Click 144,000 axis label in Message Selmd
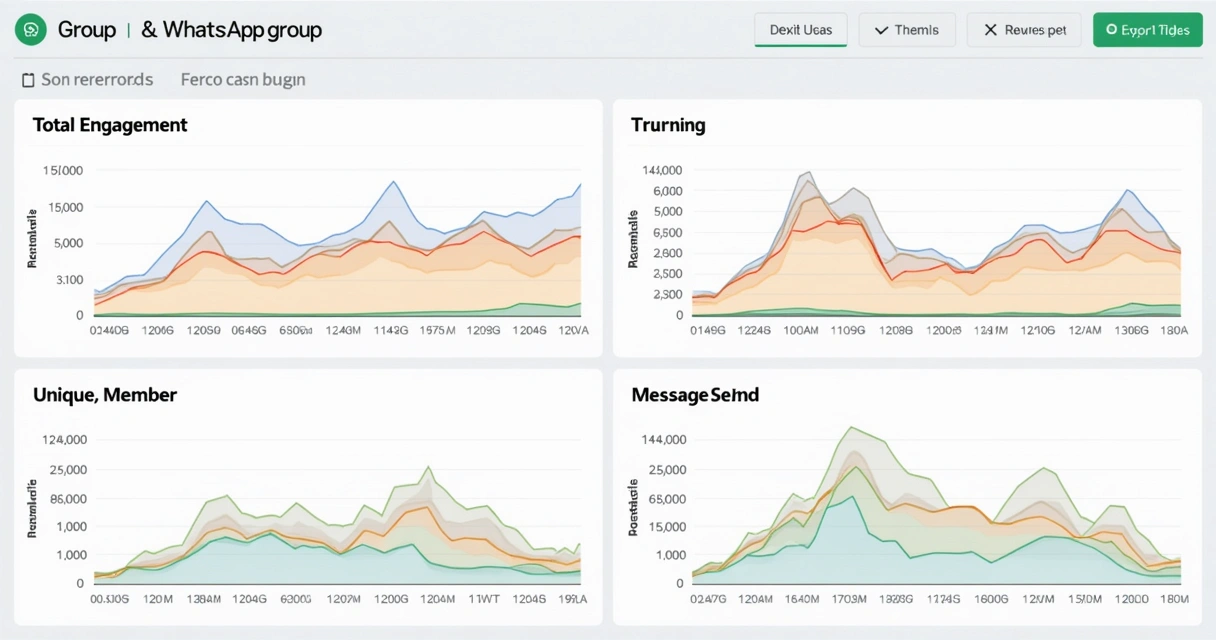 [x=663, y=439]
